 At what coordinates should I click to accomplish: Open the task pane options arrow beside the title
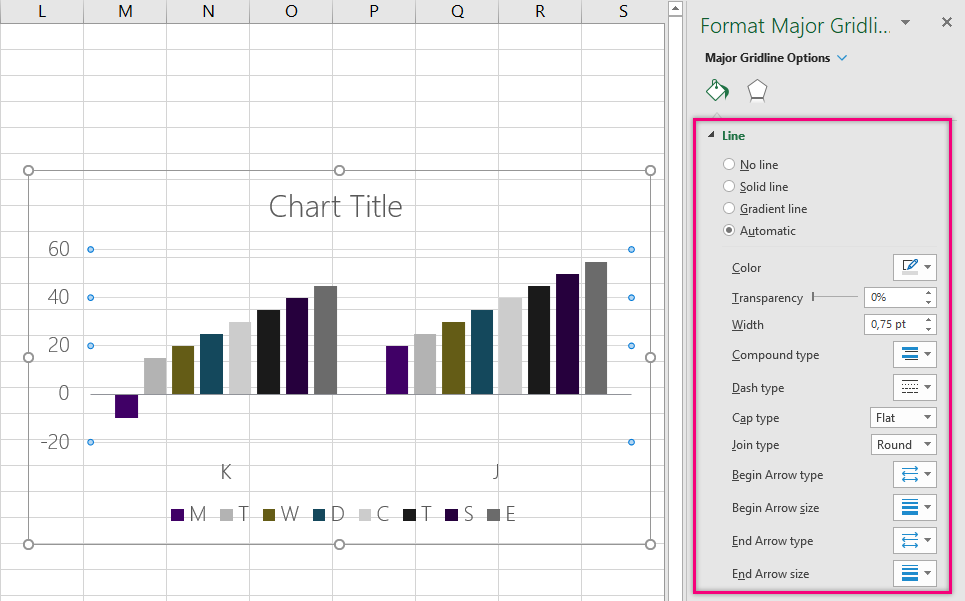(x=905, y=23)
